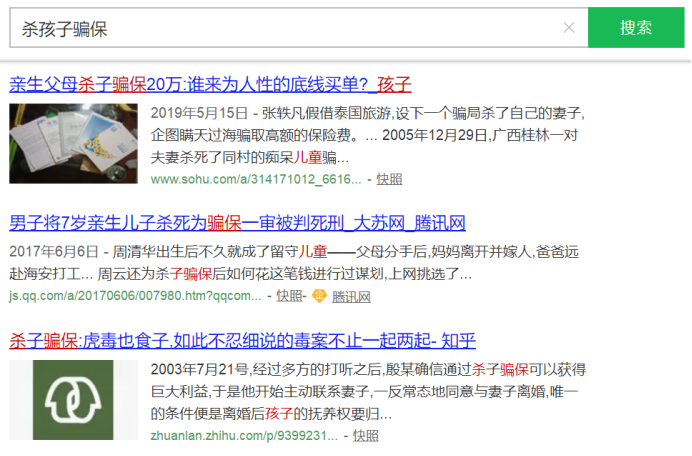The width and height of the screenshot is (692, 456).
Task: Click the snippet text dated 2019年5月15日
Action: coord(368,135)
